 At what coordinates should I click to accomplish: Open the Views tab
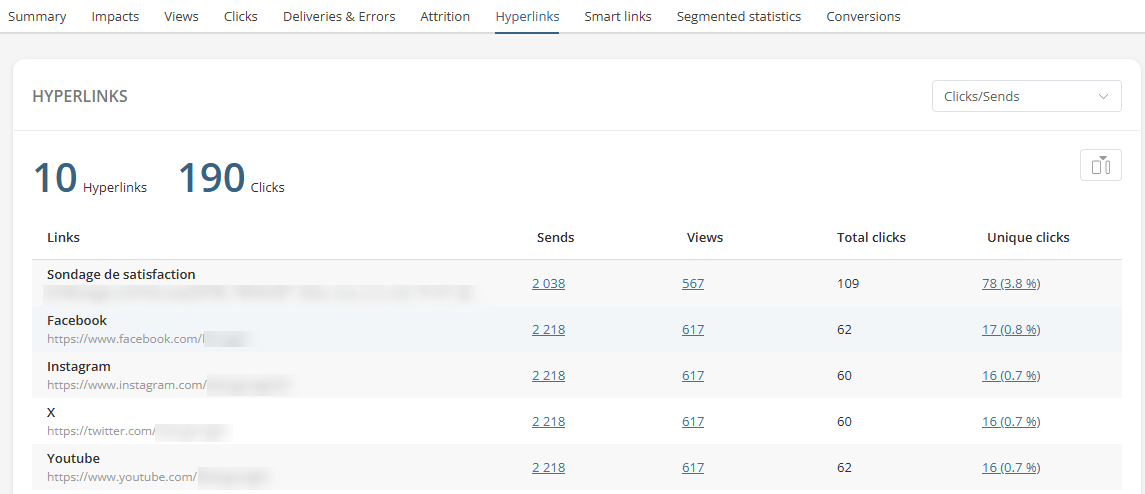[182, 16]
